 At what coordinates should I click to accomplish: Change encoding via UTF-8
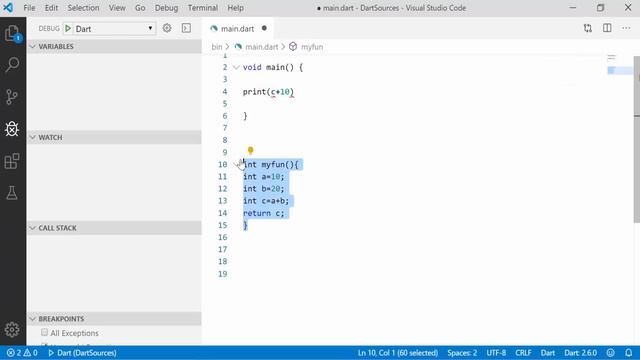496,353
